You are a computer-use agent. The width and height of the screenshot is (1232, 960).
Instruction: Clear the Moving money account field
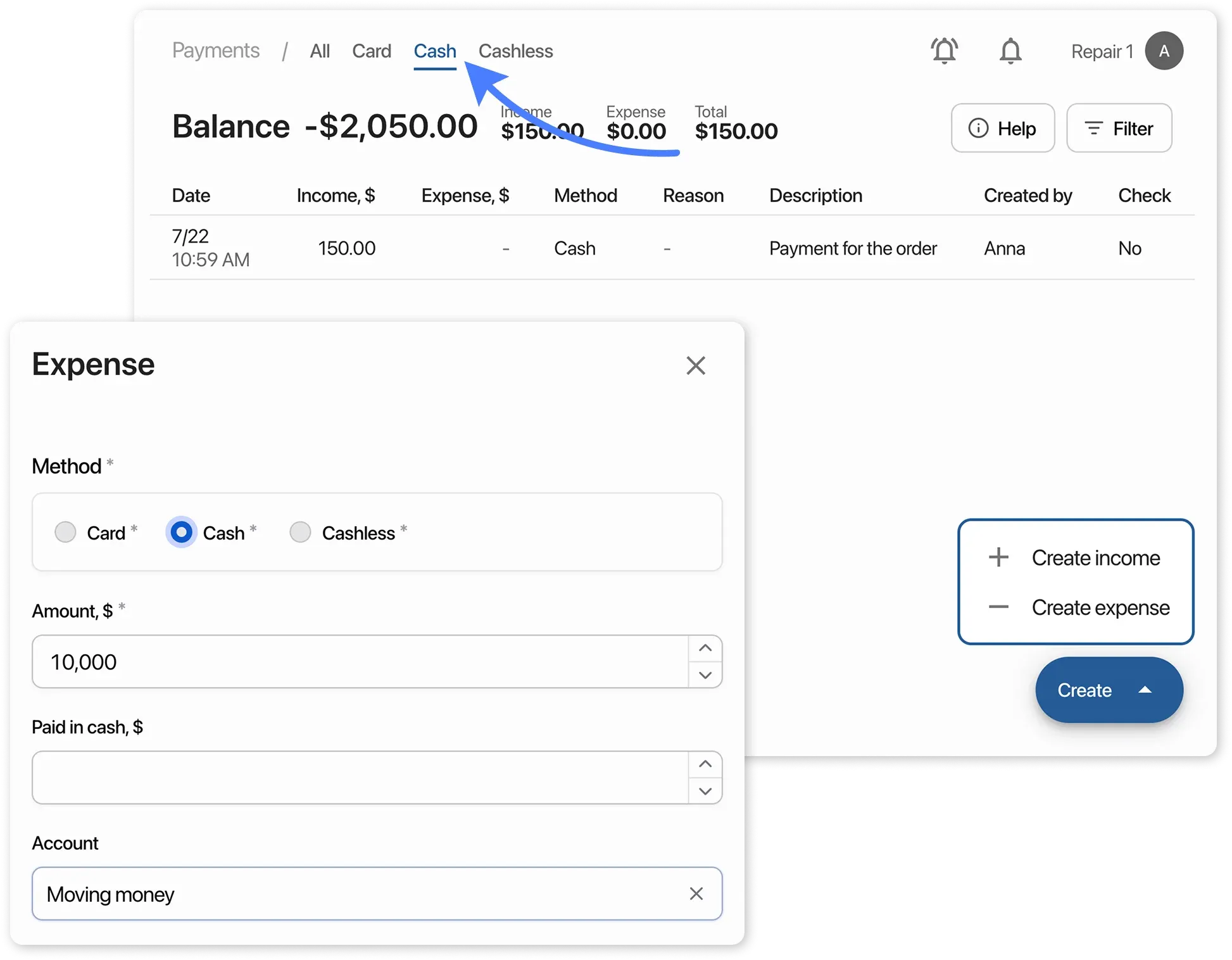[696, 894]
